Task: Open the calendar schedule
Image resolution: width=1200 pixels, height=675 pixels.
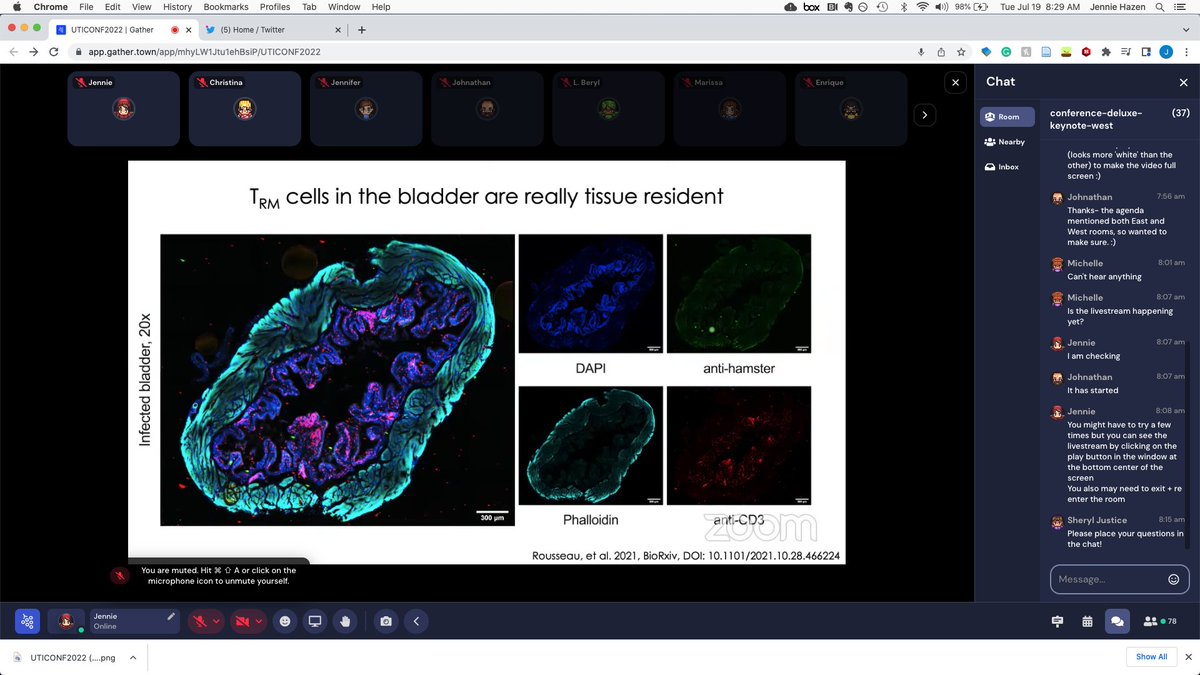Action: pos(1087,621)
